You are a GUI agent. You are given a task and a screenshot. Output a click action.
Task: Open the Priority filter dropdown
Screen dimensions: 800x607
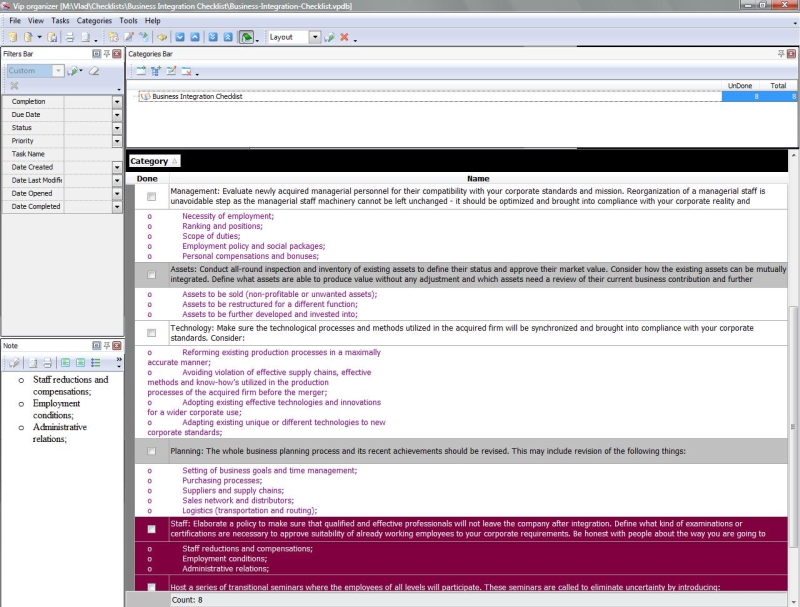[117, 141]
